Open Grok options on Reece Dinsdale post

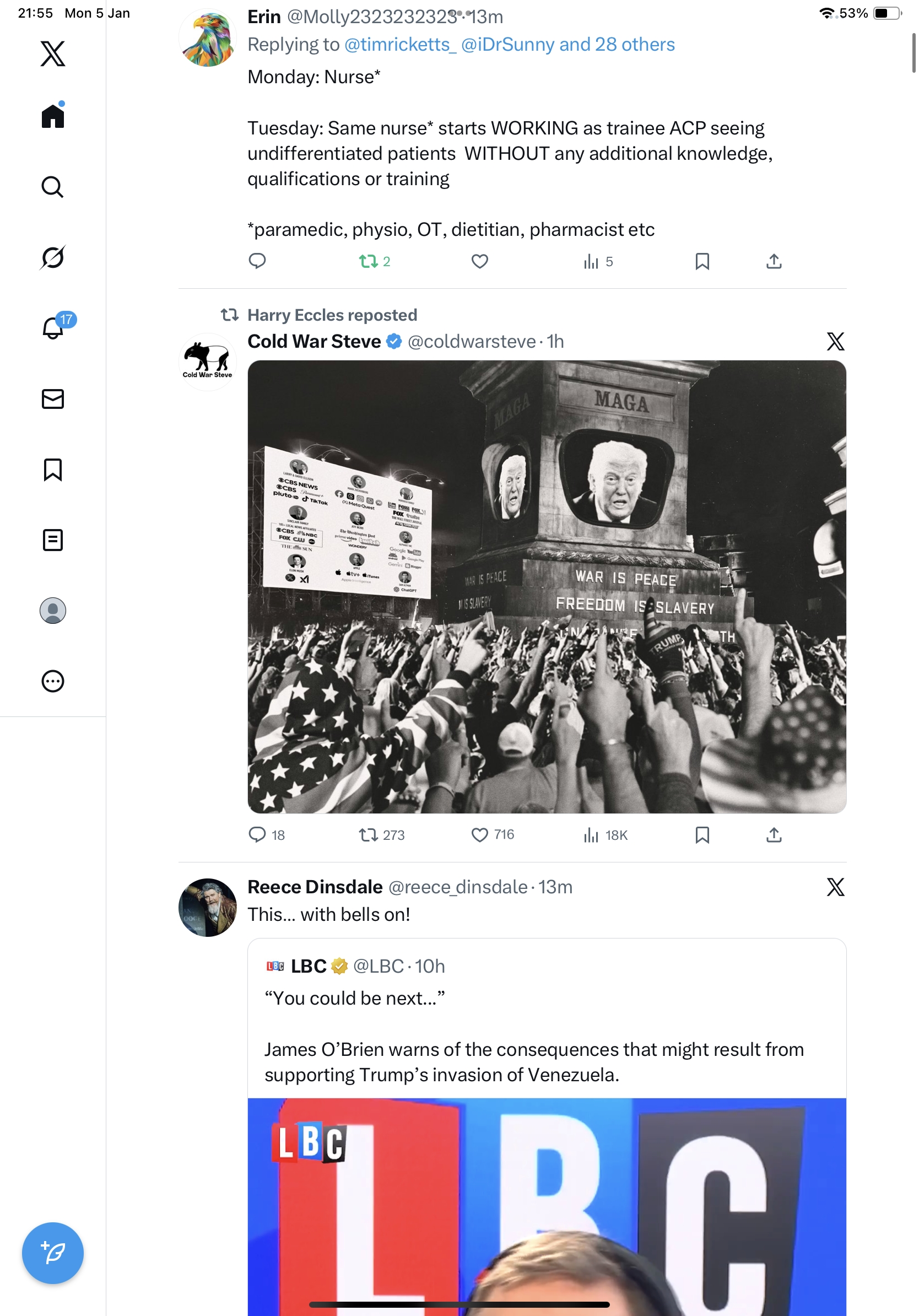(835, 887)
